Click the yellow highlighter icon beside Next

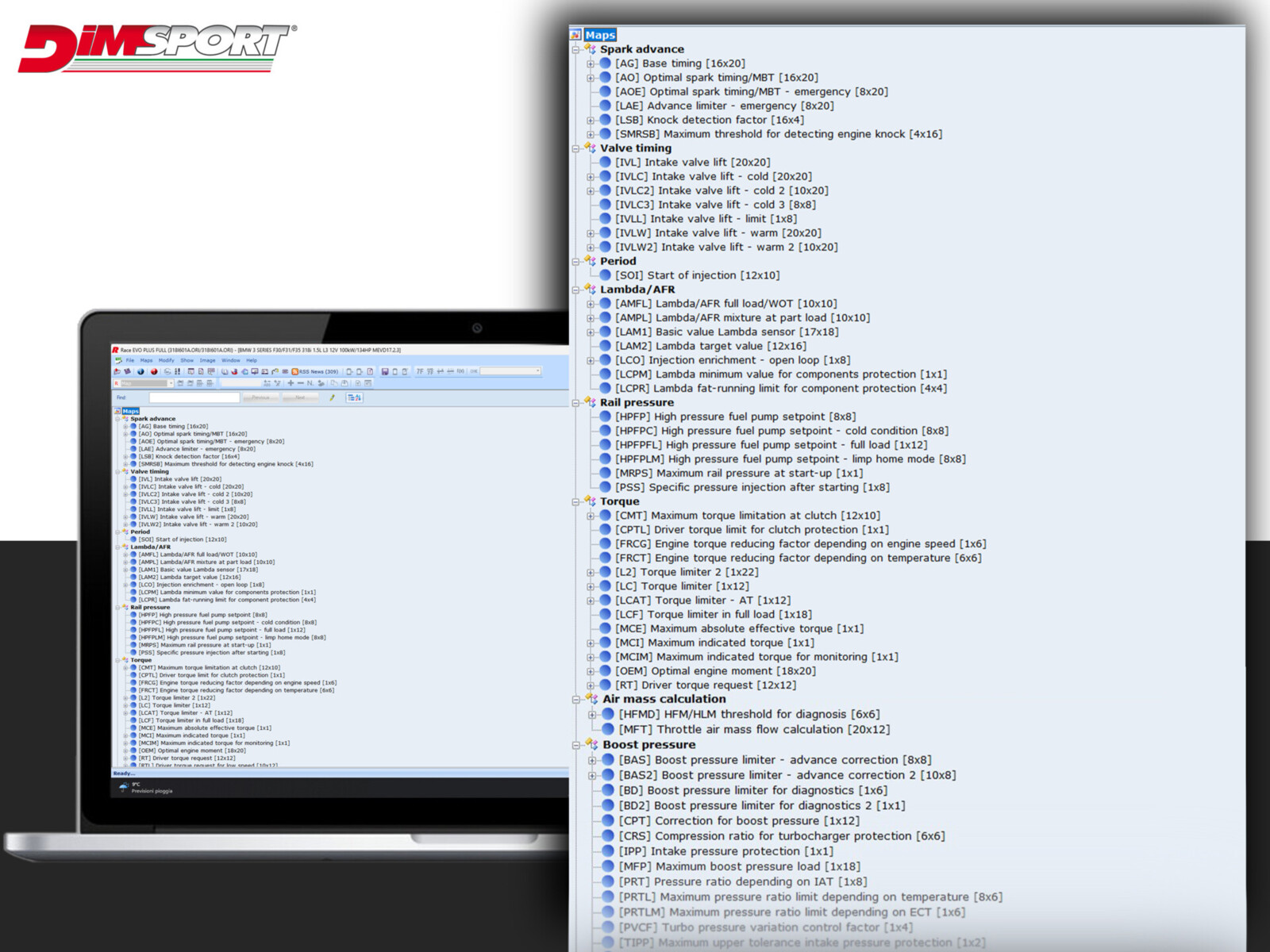(x=333, y=397)
